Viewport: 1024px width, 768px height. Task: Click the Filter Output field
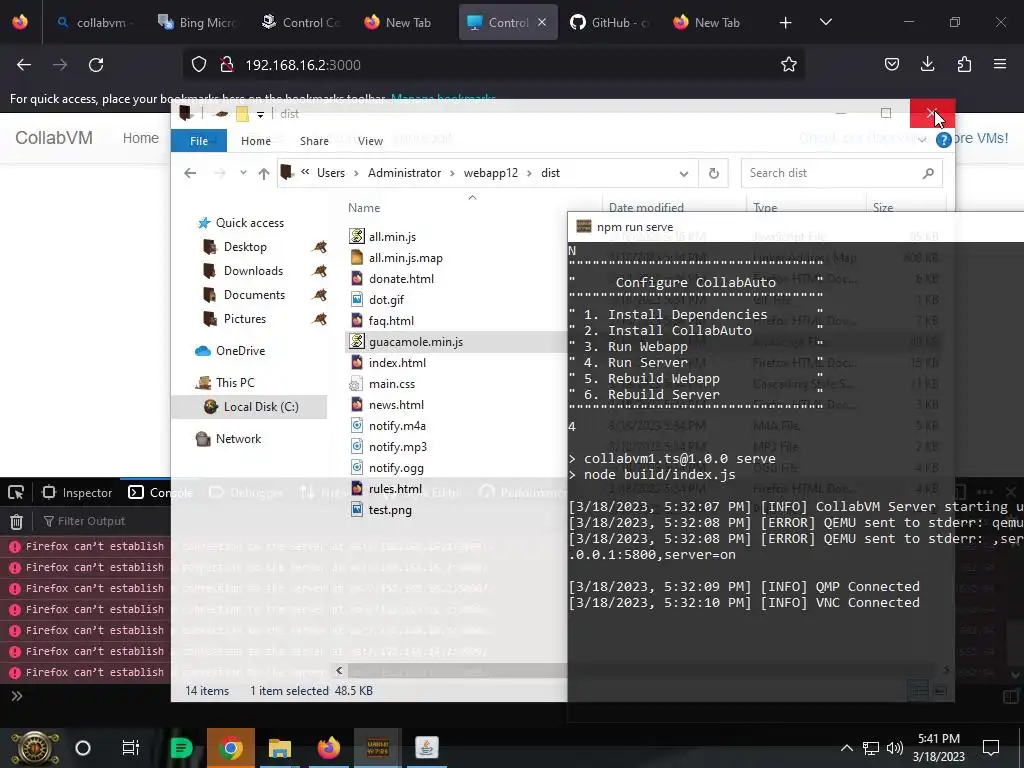tap(91, 521)
